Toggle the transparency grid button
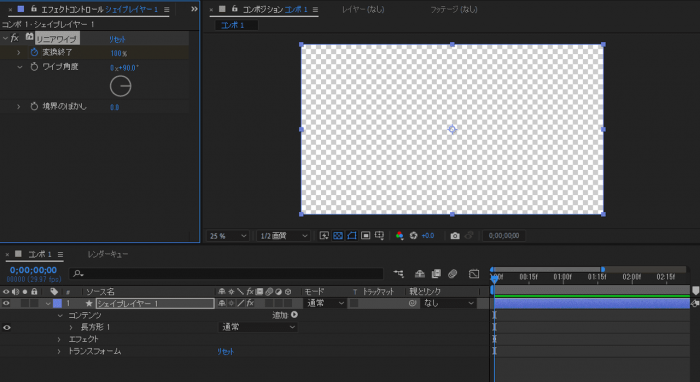The height and width of the screenshot is (382, 700). pyautogui.click(x=338, y=236)
